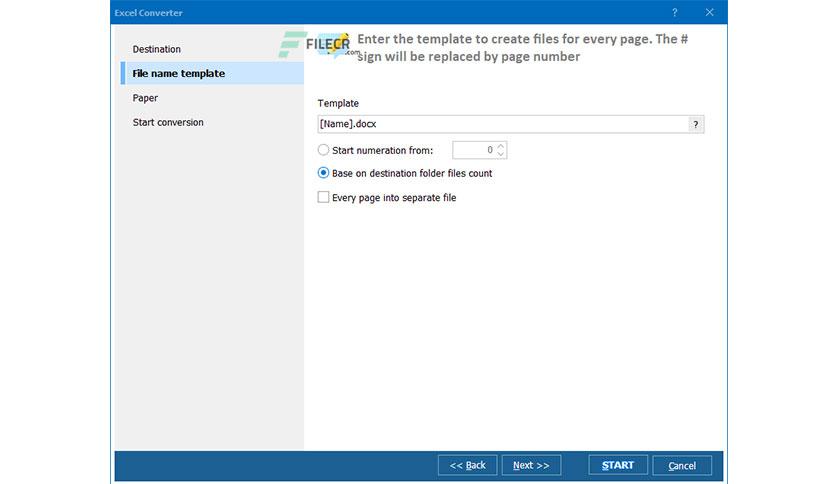
Task: Open title bar help question mark
Action: (674, 12)
